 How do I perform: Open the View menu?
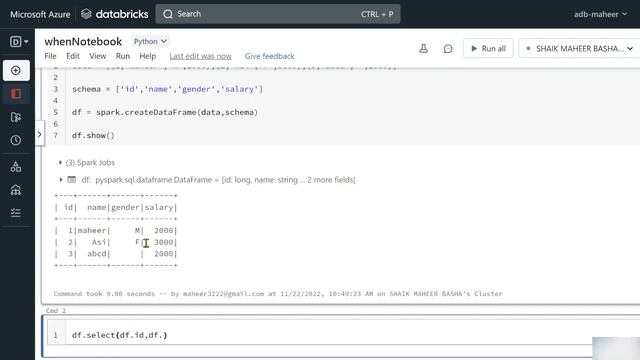(x=98, y=56)
